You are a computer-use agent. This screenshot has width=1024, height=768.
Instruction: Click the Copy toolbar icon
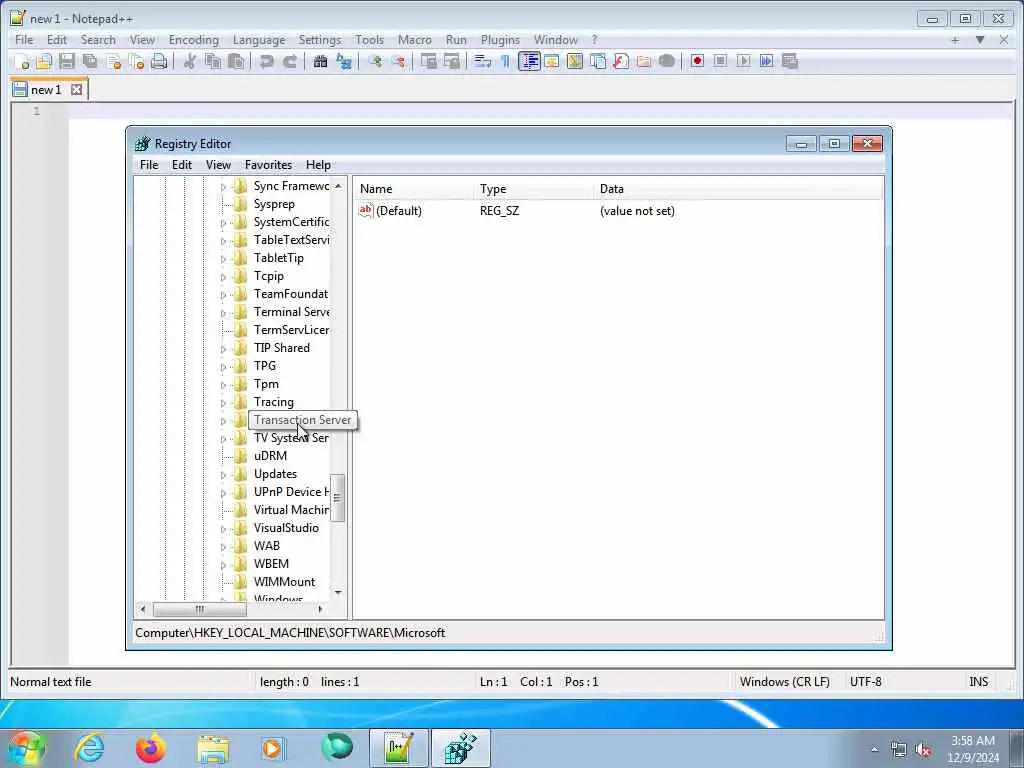coord(213,61)
